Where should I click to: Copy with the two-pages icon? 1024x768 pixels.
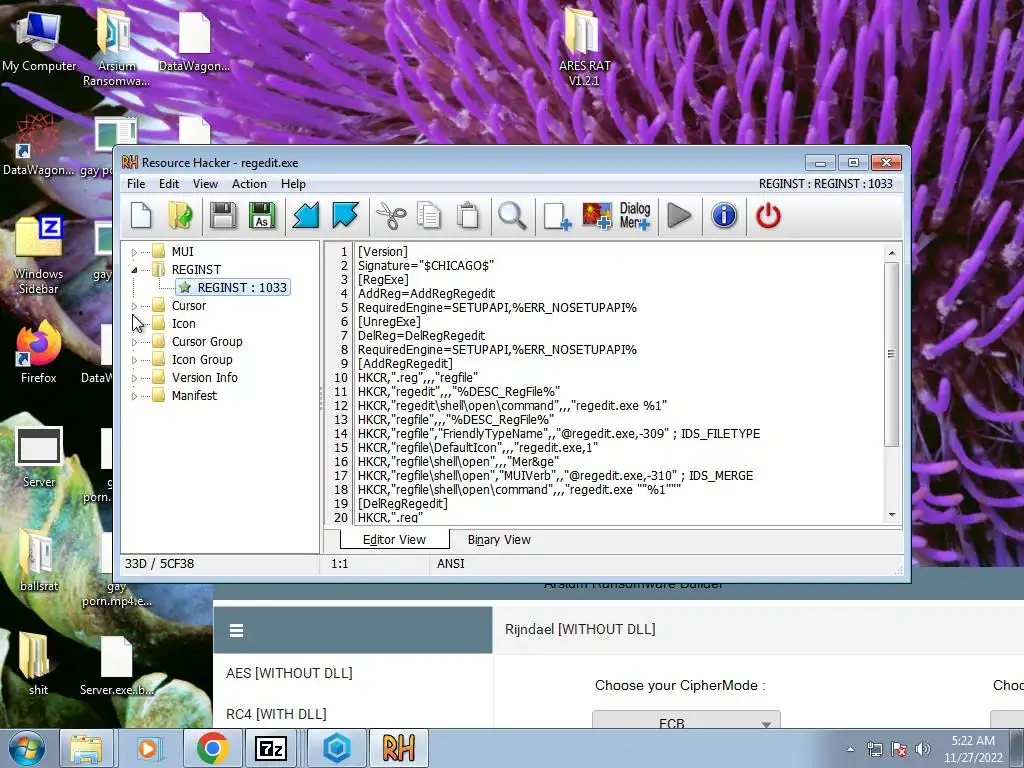[429, 216]
